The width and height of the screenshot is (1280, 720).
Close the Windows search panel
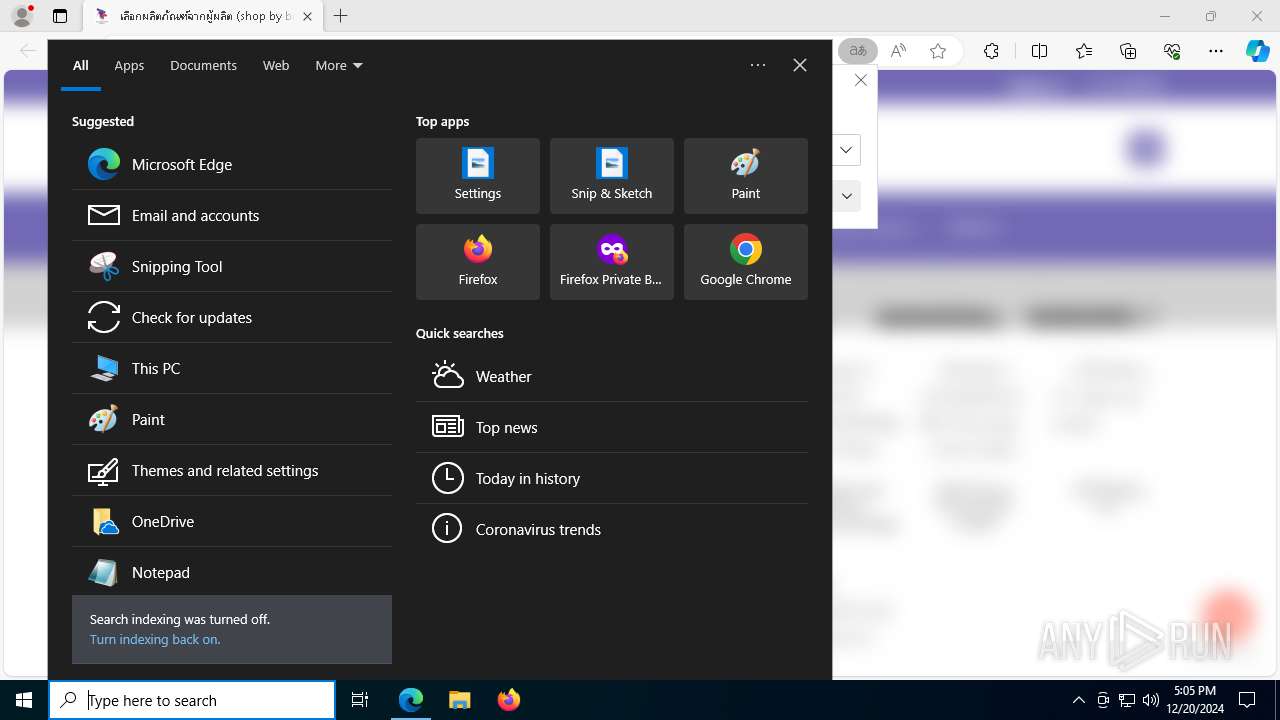tap(800, 65)
